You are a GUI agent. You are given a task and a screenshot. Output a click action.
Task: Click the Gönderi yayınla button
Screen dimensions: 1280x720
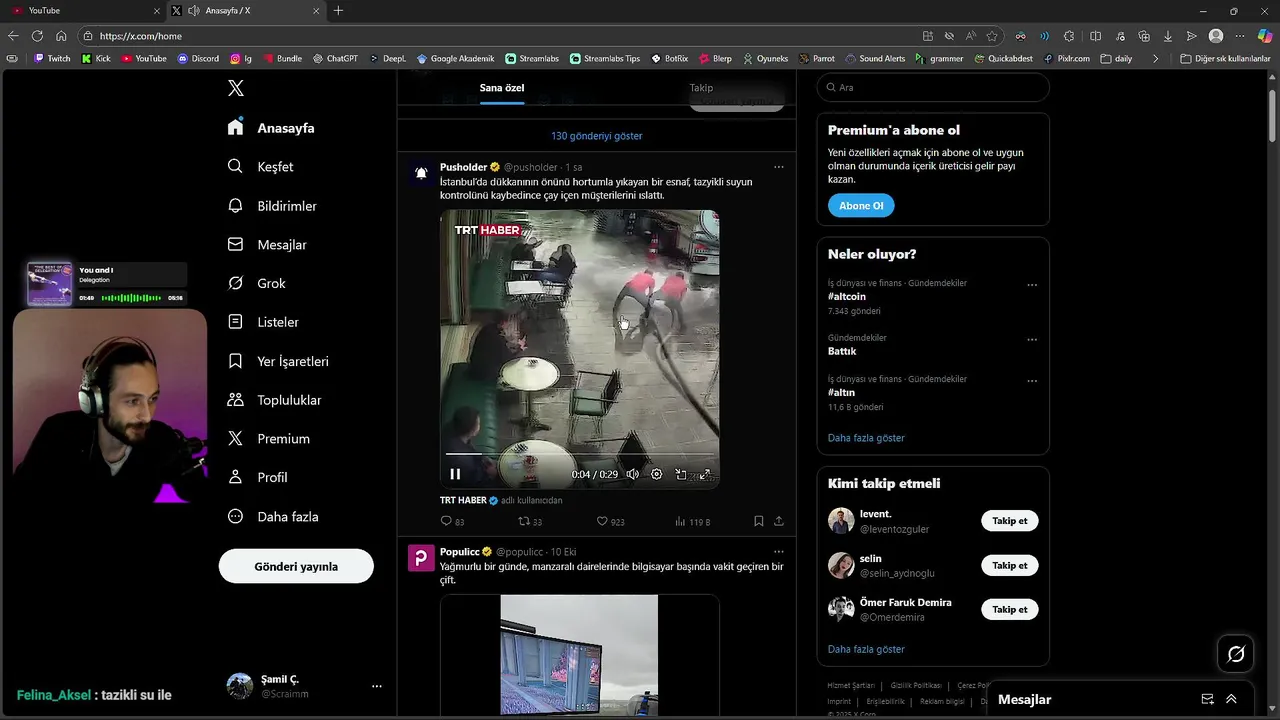296,566
